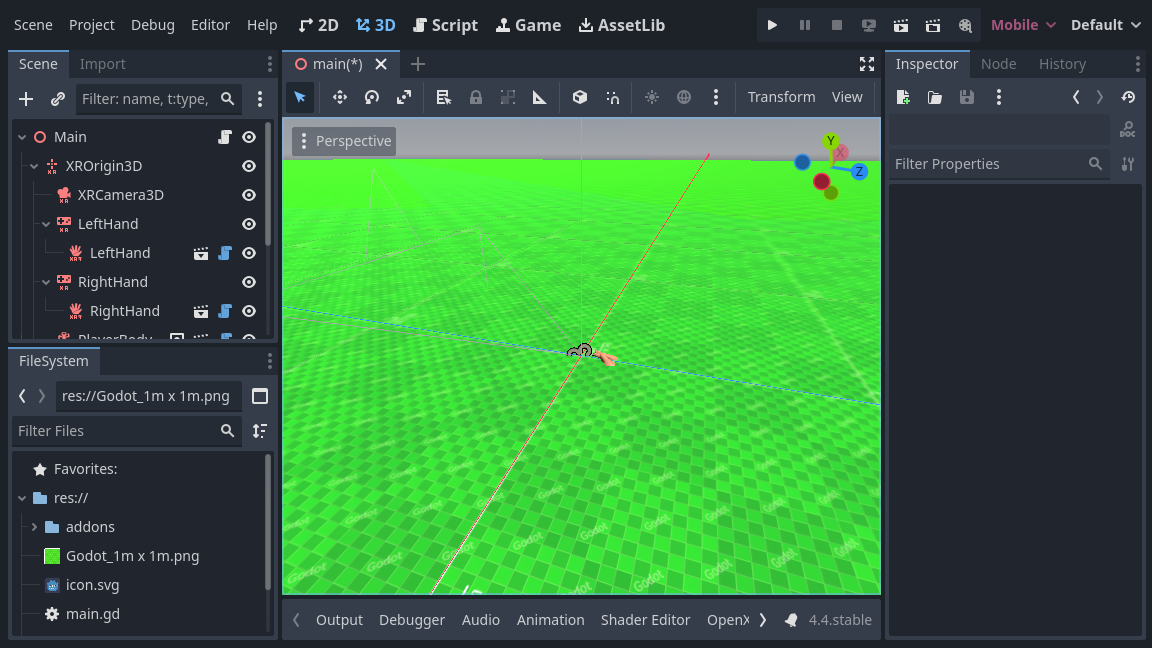This screenshot has height=648, width=1152.
Task: Collapse the XROrigin3D branch
Action: [x=32, y=166]
